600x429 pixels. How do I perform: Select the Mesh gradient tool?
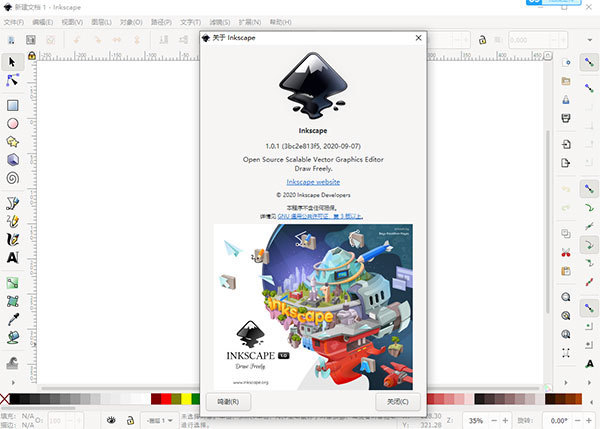pyautogui.click(x=13, y=301)
